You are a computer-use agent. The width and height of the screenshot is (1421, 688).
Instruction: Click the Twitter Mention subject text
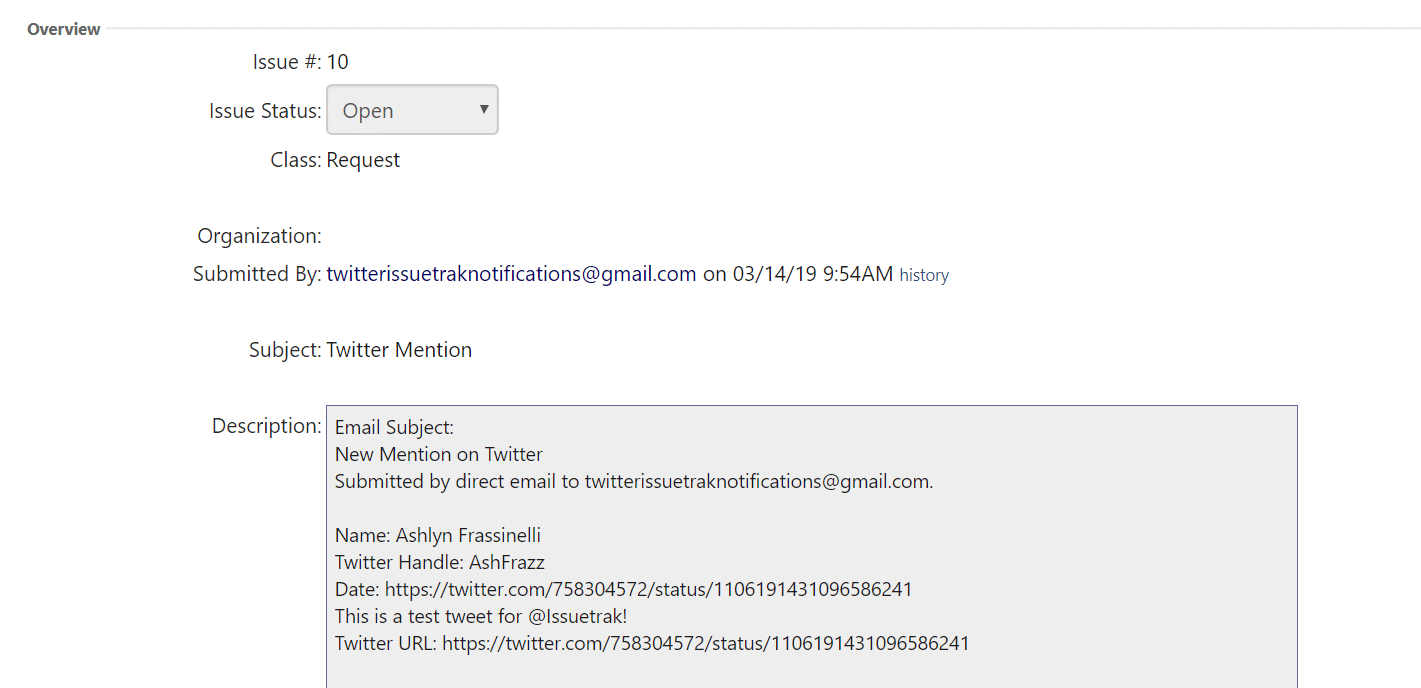399,350
